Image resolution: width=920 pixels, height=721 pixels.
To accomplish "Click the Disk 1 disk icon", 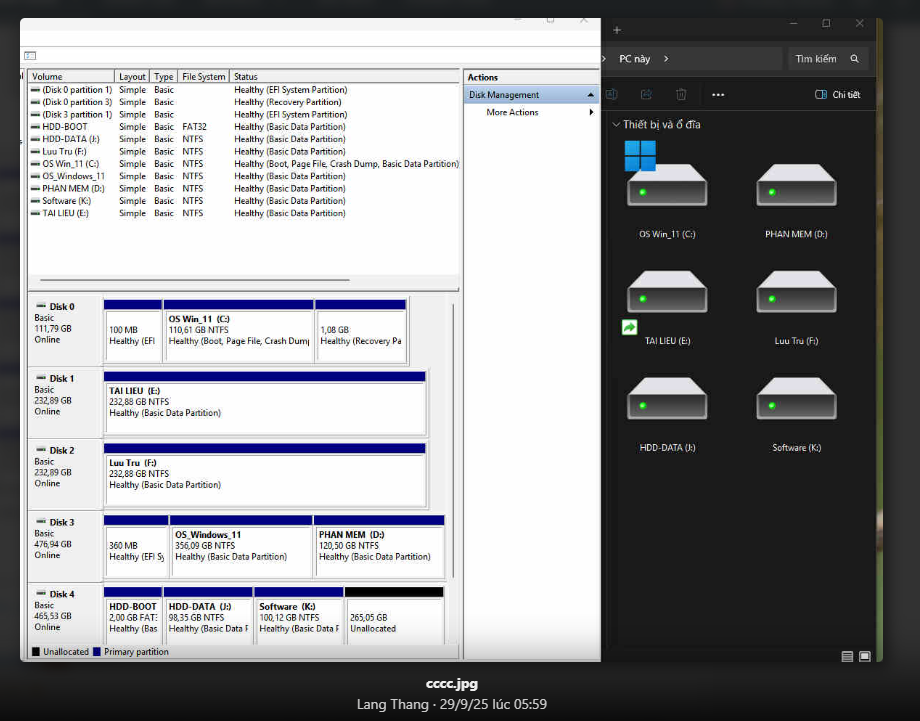I will point(41,378).
